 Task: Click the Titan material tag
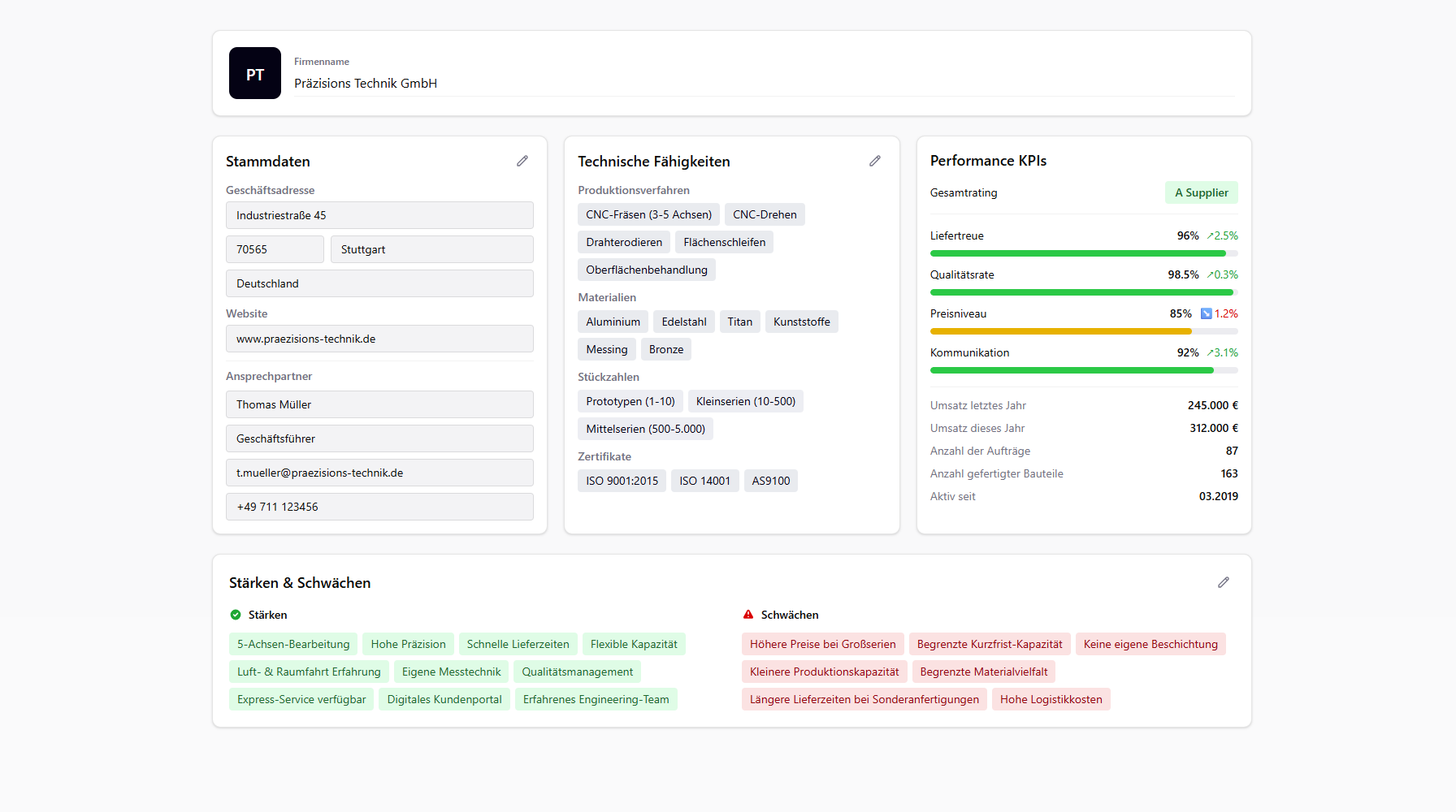739,322
